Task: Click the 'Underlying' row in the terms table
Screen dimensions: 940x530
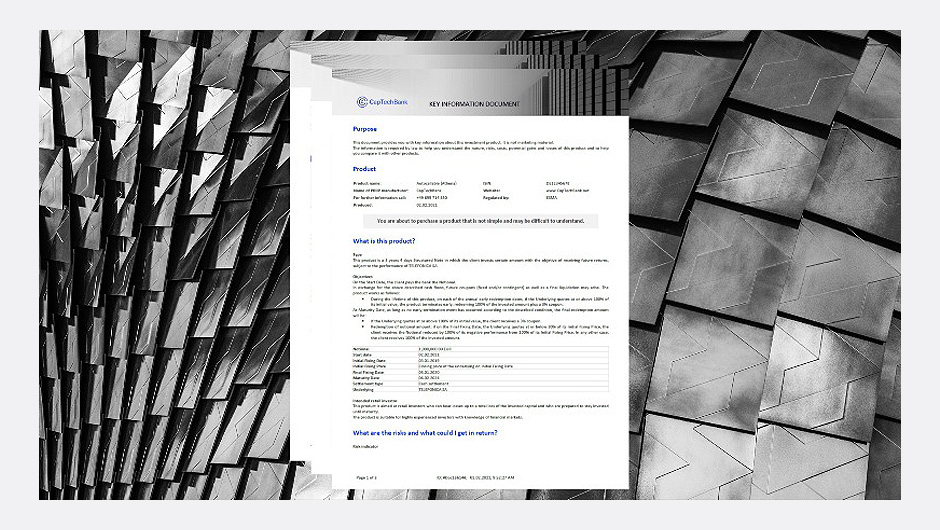Action: (480, 390)
